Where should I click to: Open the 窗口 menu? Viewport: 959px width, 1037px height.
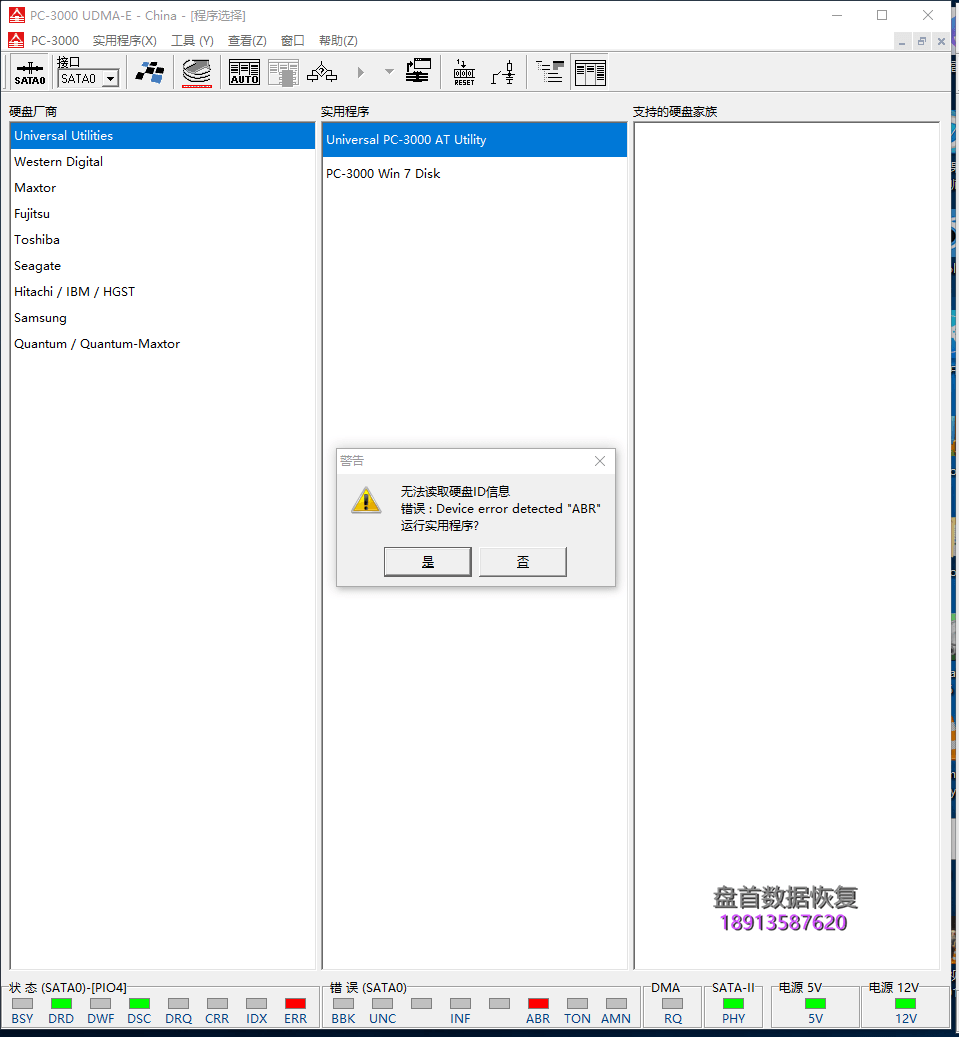pyautogui.click(x=292, y=40)
